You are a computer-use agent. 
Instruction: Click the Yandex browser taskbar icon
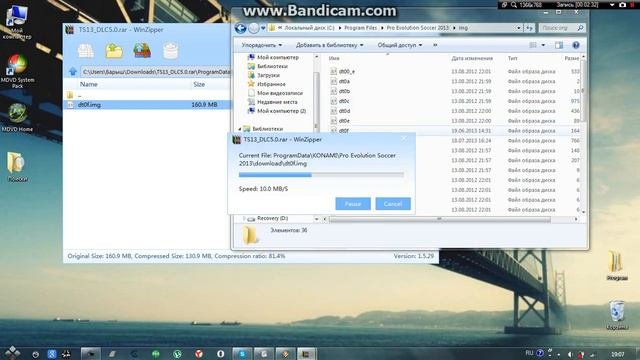click(x=199, y=354)
